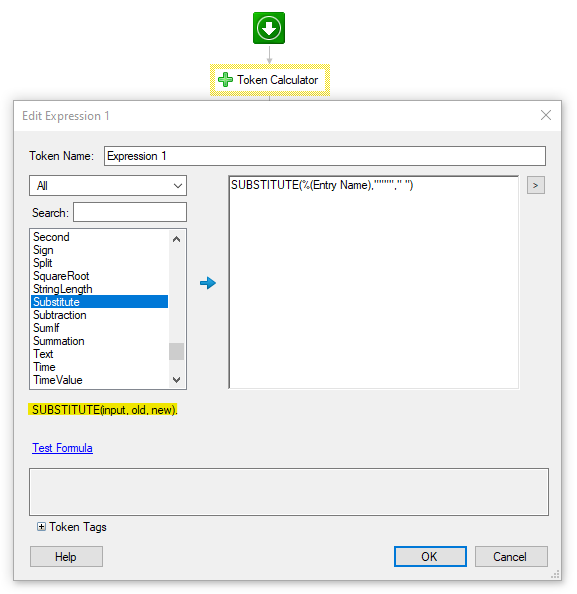Open the token picker arrow button

point(536,185)
